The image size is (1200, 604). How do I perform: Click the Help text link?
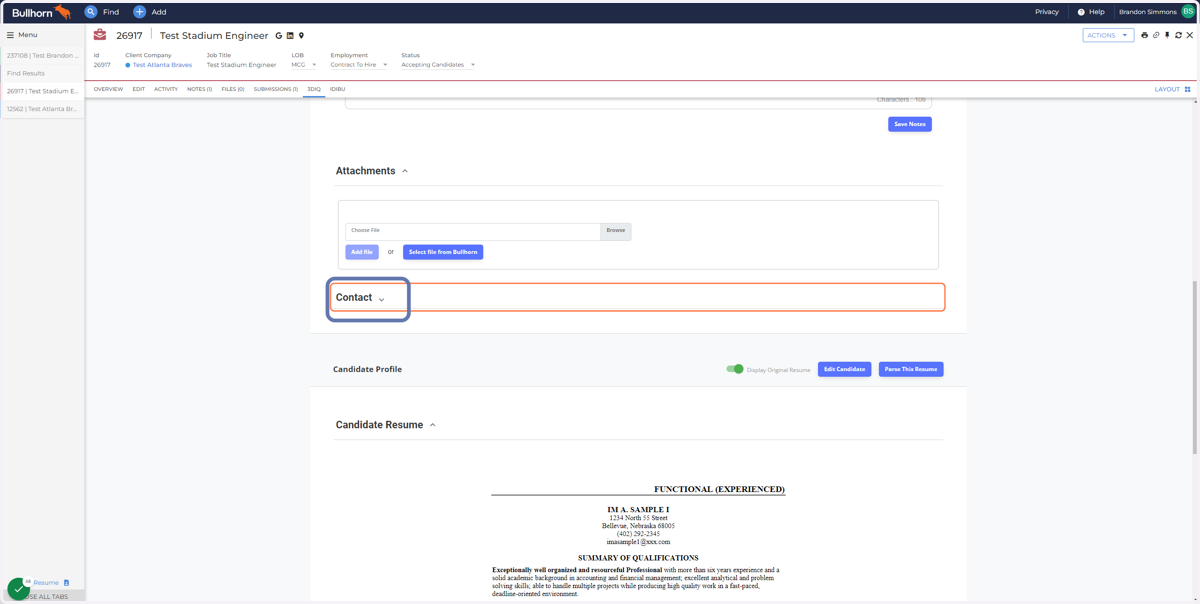click(1097, 12)
